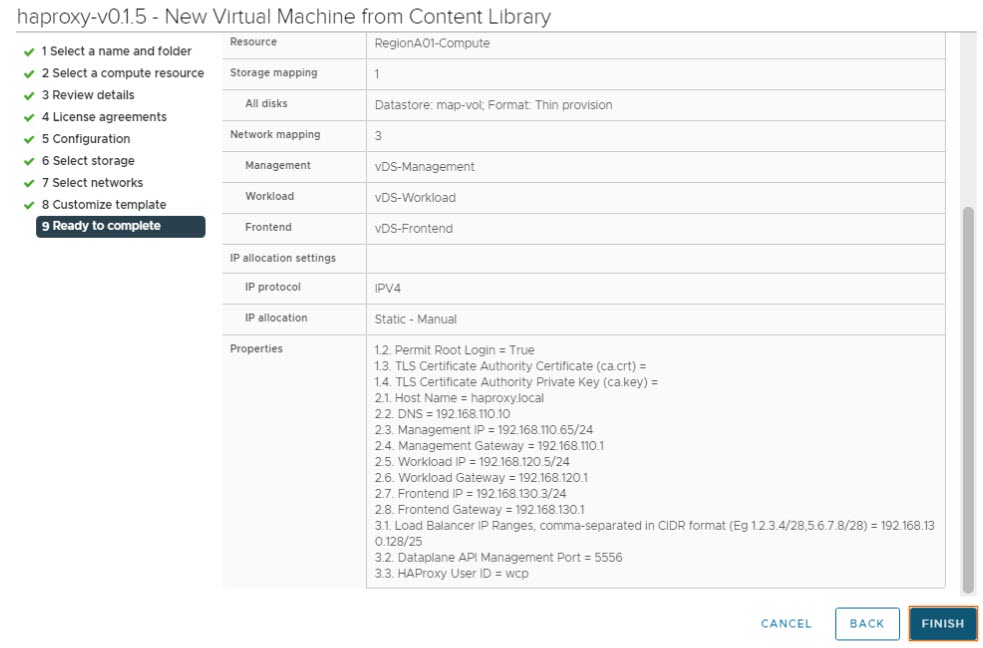The width and height of the screenshot is (983, 648).
Task: Select the vDS-Management network value
Action: coord(424,167)
